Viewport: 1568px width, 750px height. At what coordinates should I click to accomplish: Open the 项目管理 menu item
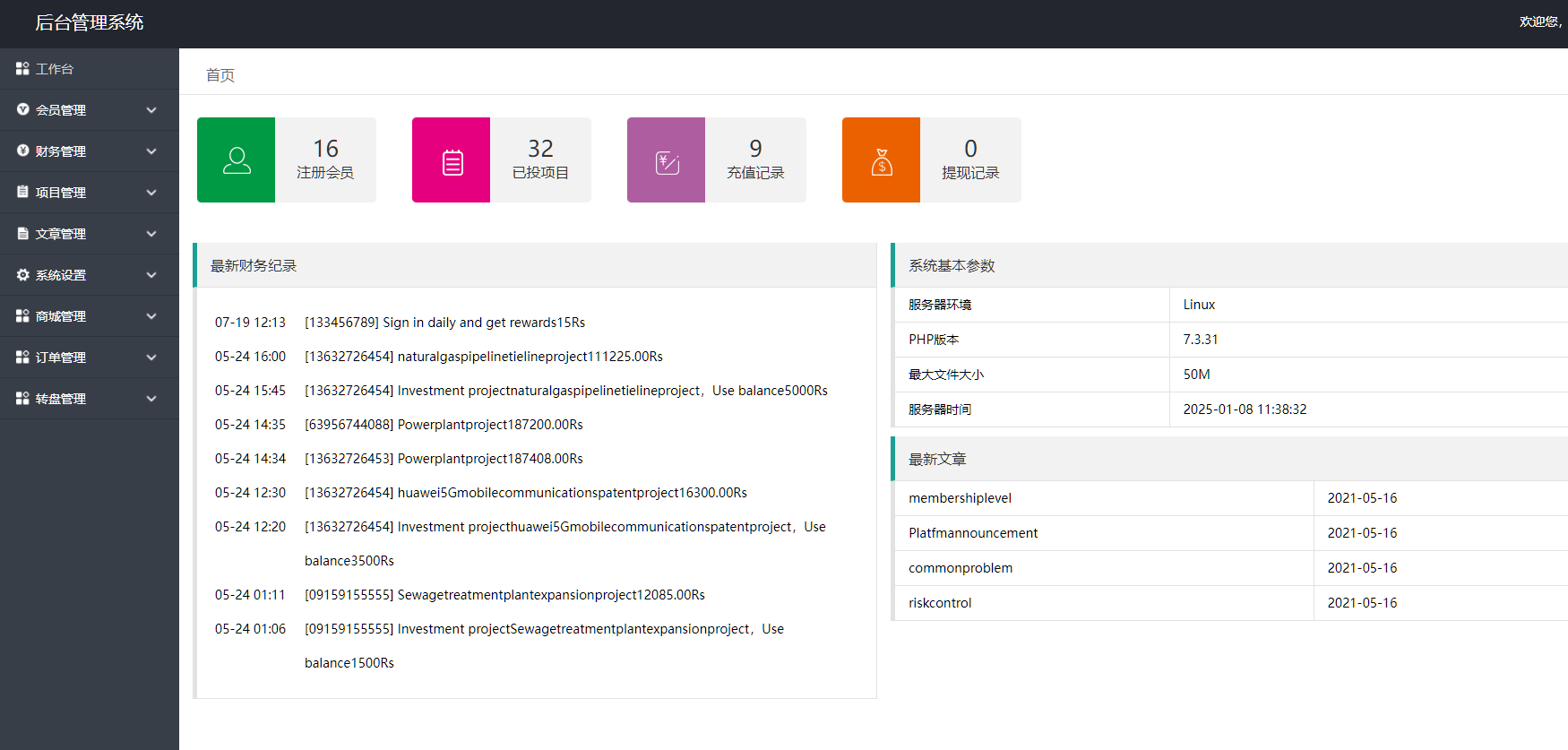coord(61,193)
